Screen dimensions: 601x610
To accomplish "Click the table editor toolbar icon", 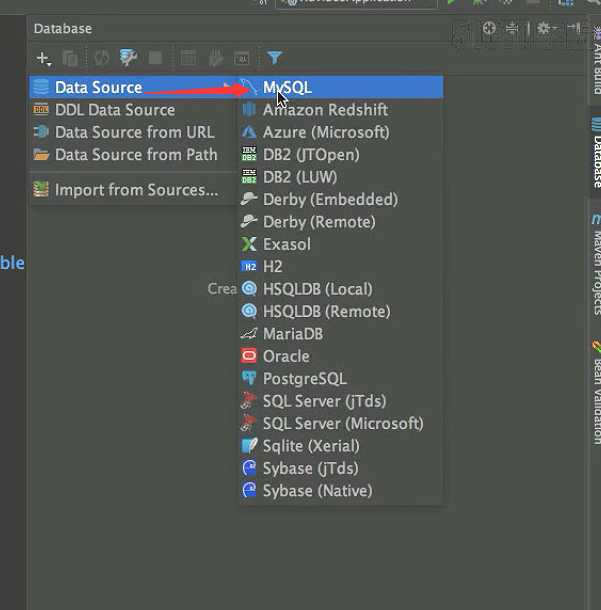I will coord(188,58).
